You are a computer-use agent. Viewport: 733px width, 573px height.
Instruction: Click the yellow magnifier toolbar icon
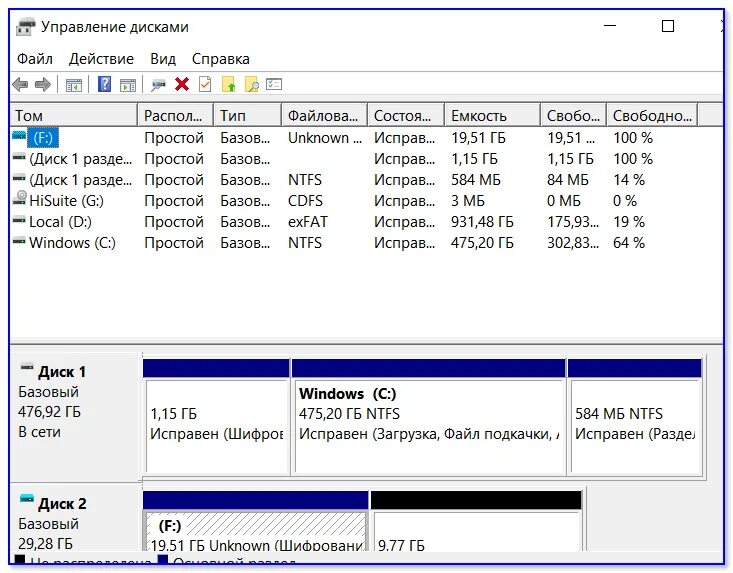pos(252,84)
